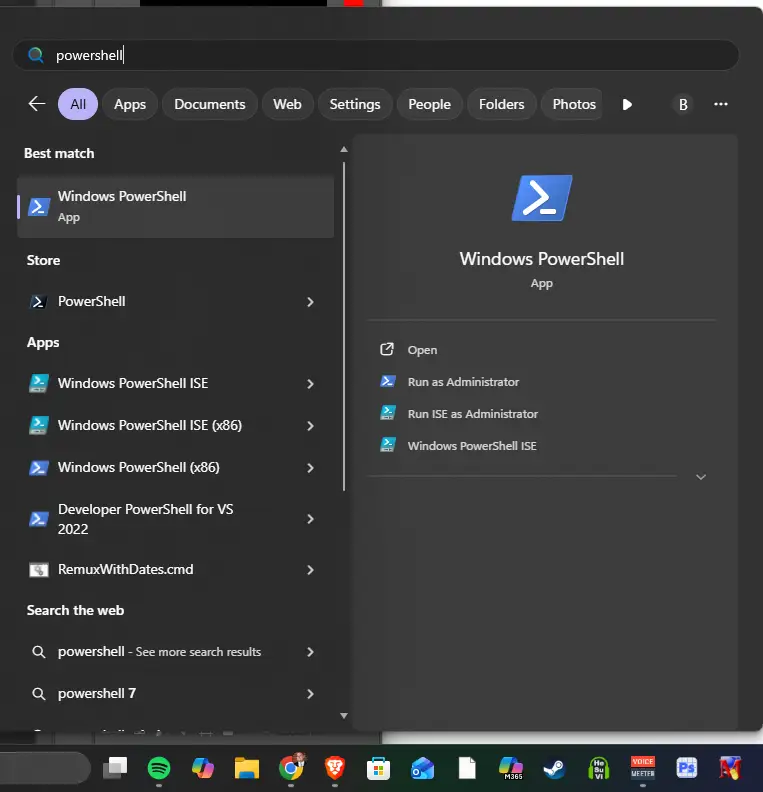Open VoiceMeeter from the taskbar
Image resolution: width=763 pixels, height=792 pixels.
pyautogui.click(x=642, y=768)
